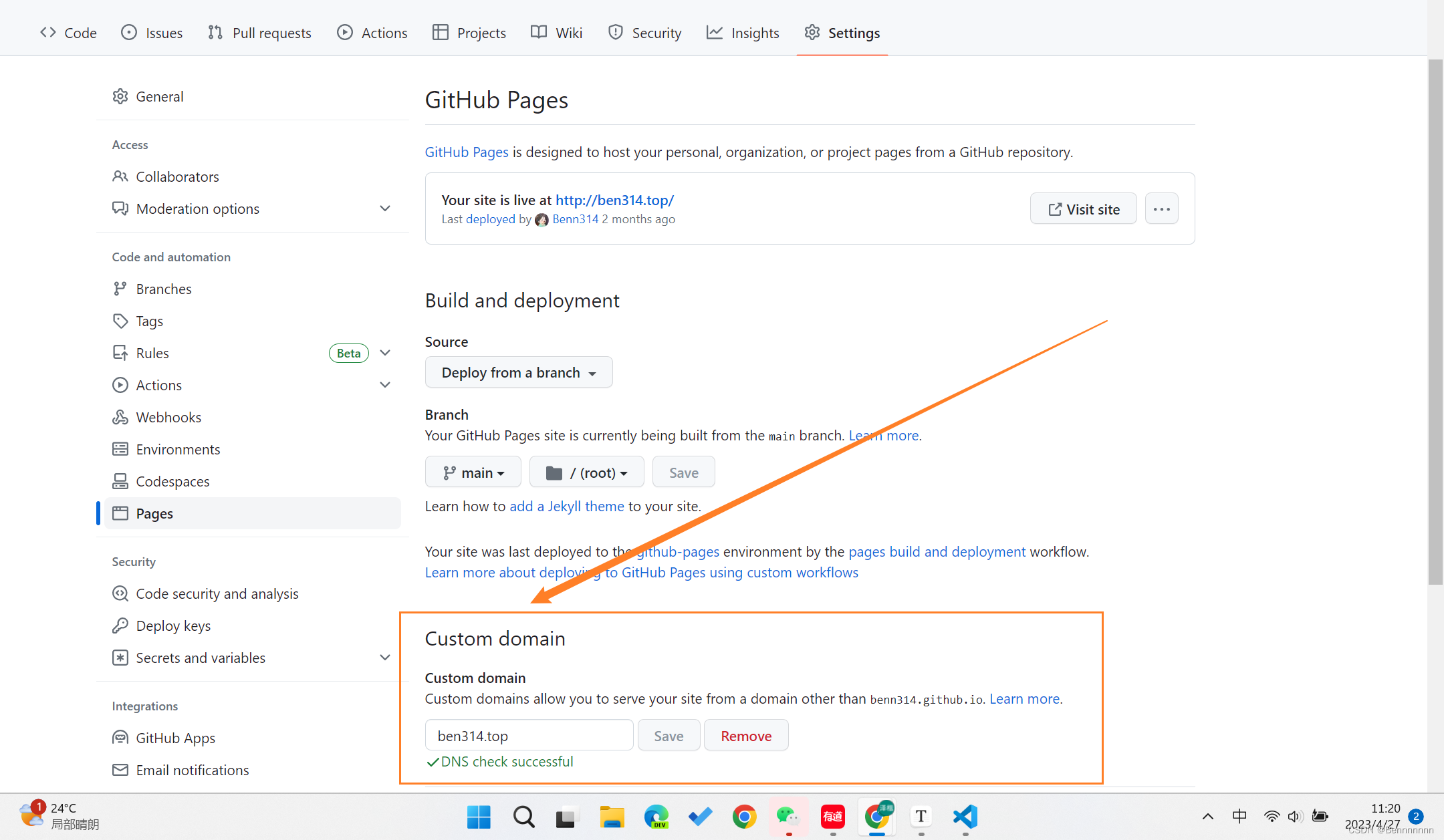Viewport: 1444px width, 840px height.
Task: Open Deploy keys settings
Action: point(253,625)
